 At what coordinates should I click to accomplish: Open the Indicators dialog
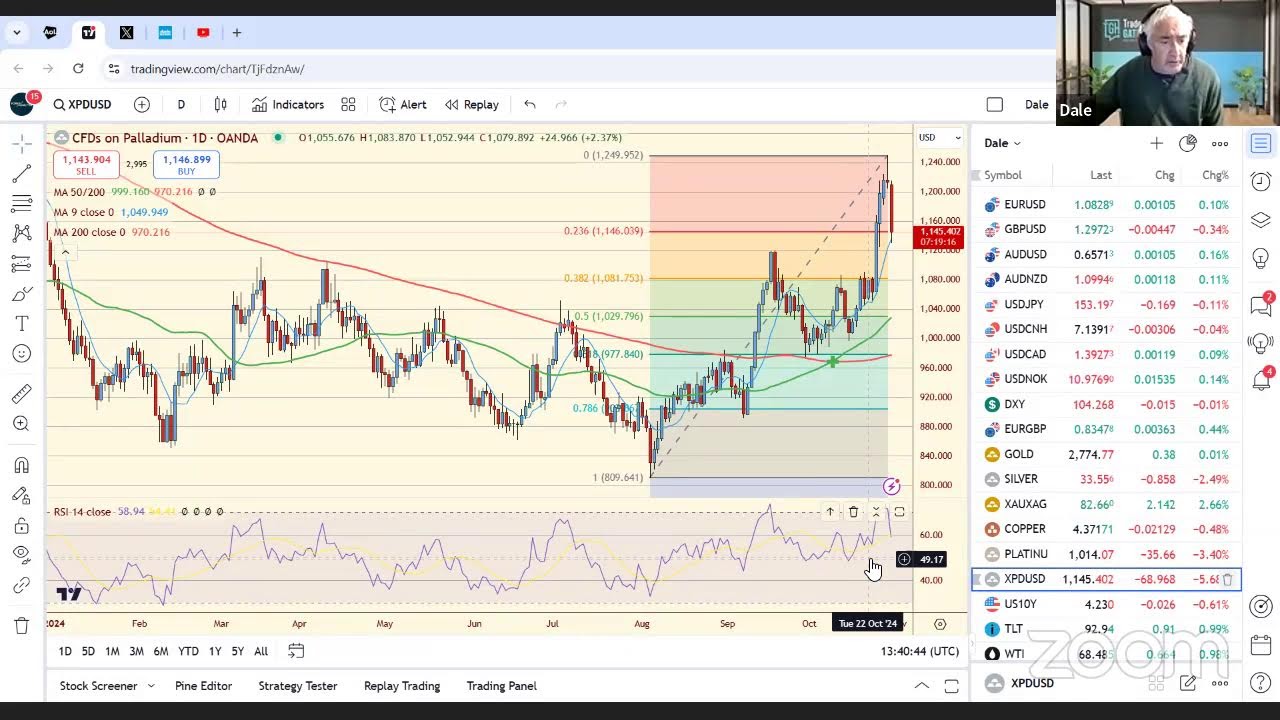(x=288, y=104)
